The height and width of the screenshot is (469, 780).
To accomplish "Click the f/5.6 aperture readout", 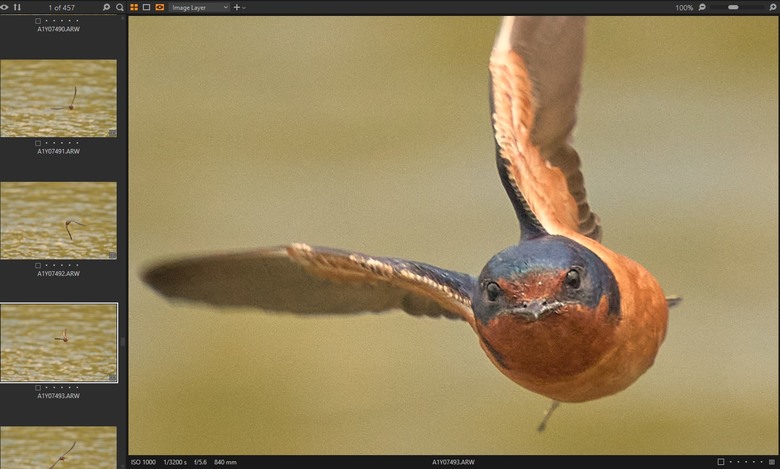I will pos(200,462).
